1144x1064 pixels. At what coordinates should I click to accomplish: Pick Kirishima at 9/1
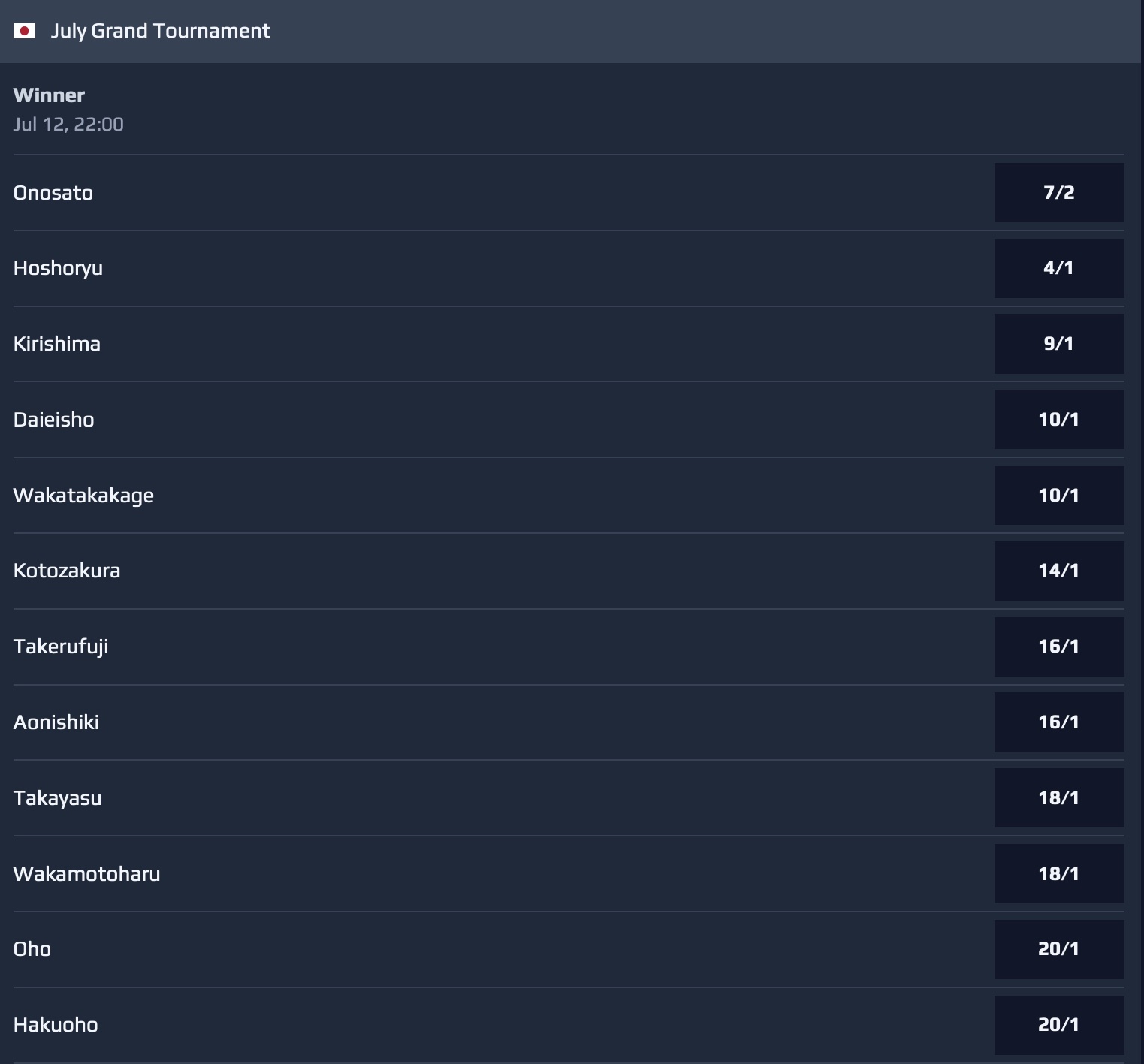[x=1059, y=344]
